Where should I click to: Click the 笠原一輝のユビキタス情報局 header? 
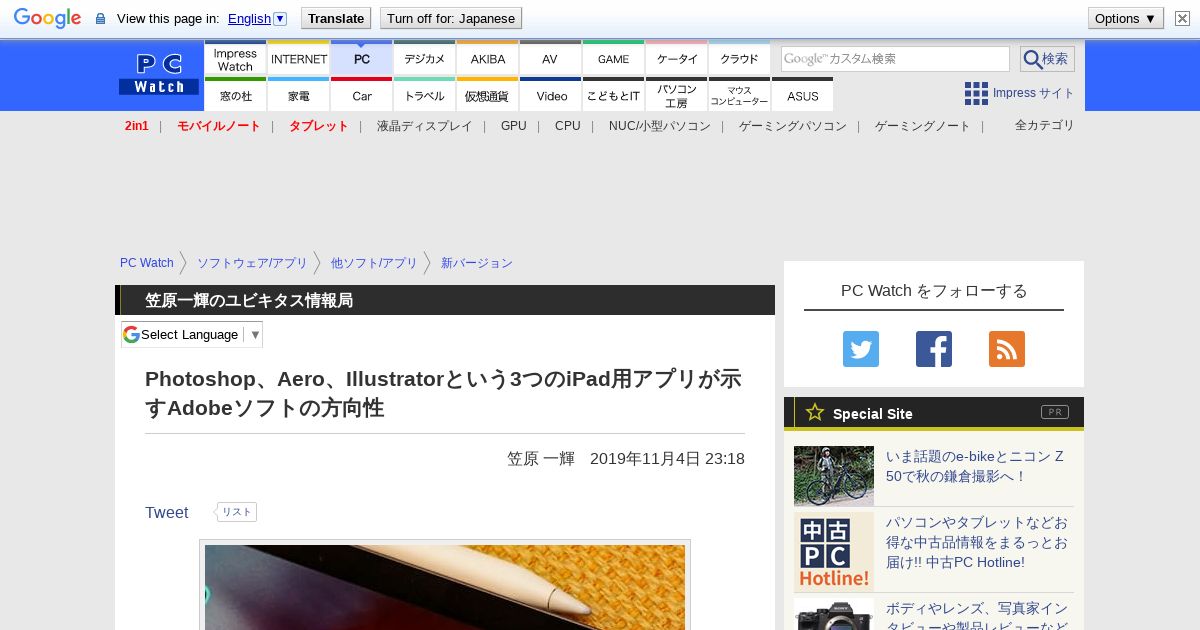(x=249, y=300)
